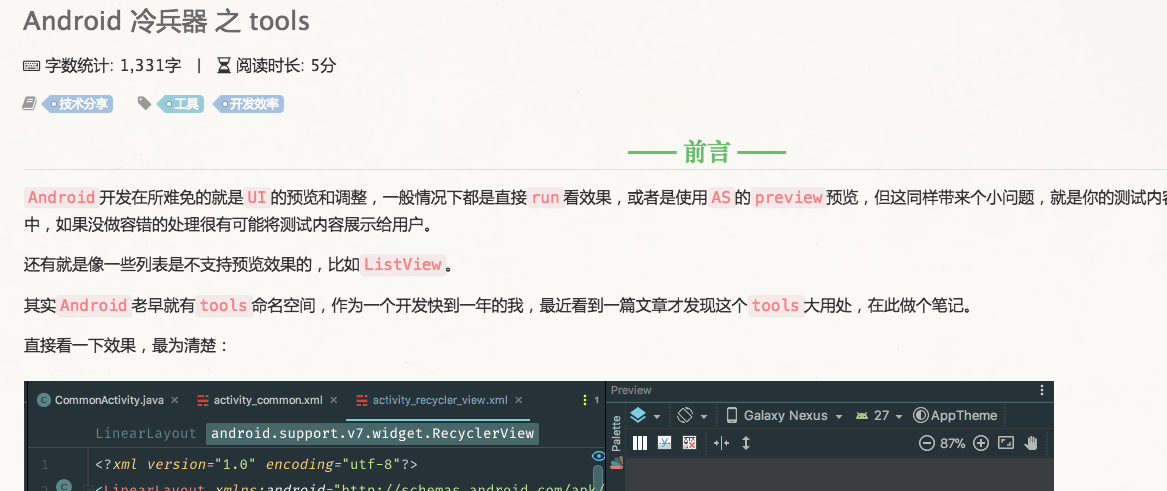Open the 开发效率 tag link
Image resolution: width=1167 pixels, height=491 pixels.
coord(248,104)
